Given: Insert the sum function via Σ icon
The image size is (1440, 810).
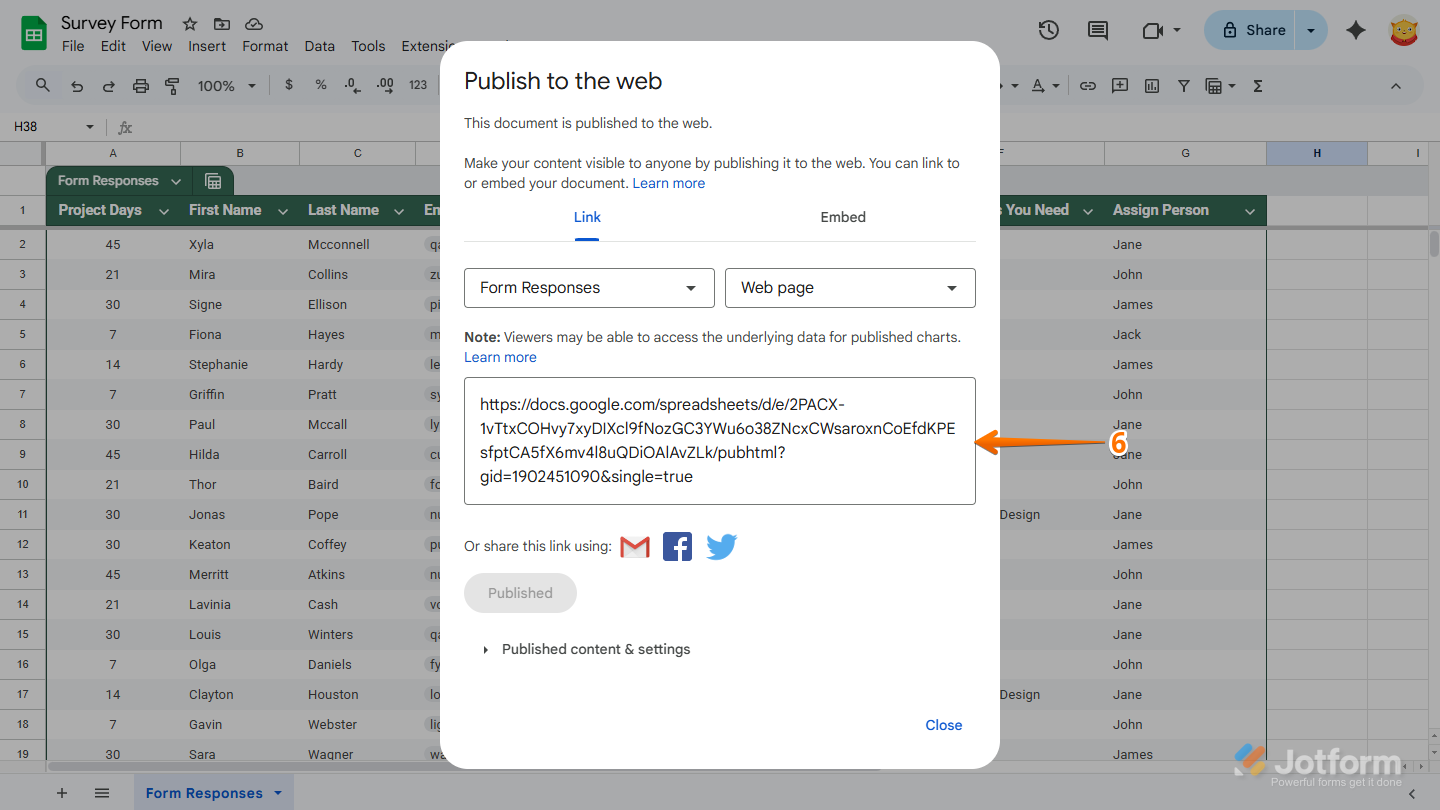Looking at the screenshot, I should click(1256, 85).
